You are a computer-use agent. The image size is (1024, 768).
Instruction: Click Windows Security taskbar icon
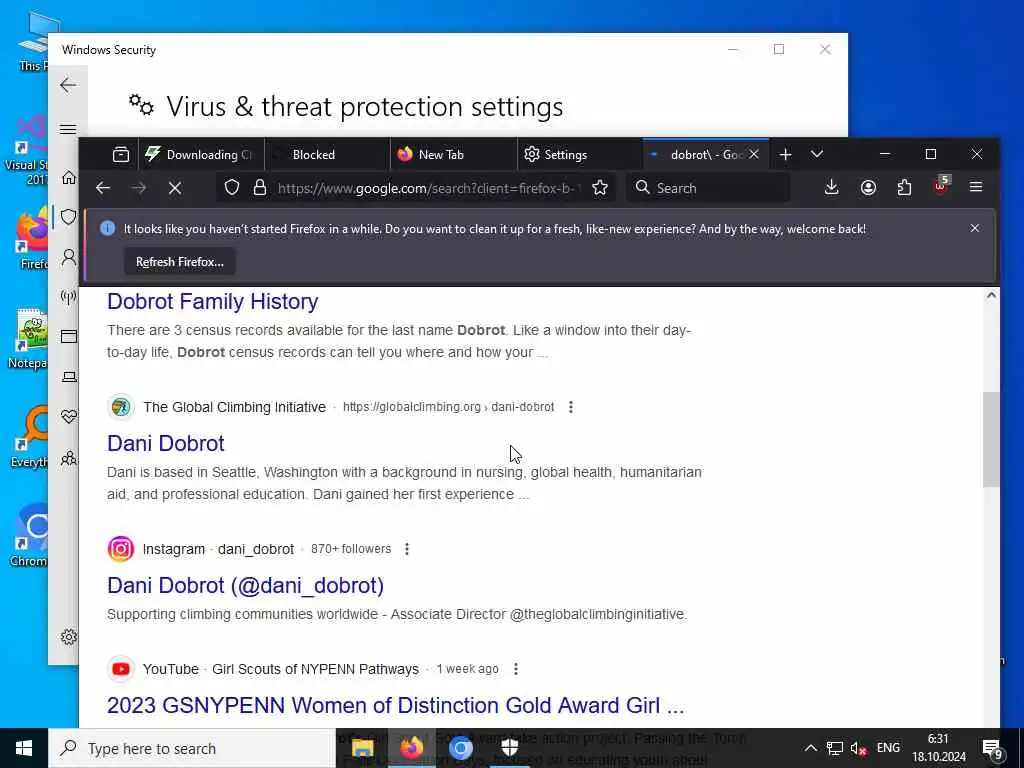(x=509, y=748)
